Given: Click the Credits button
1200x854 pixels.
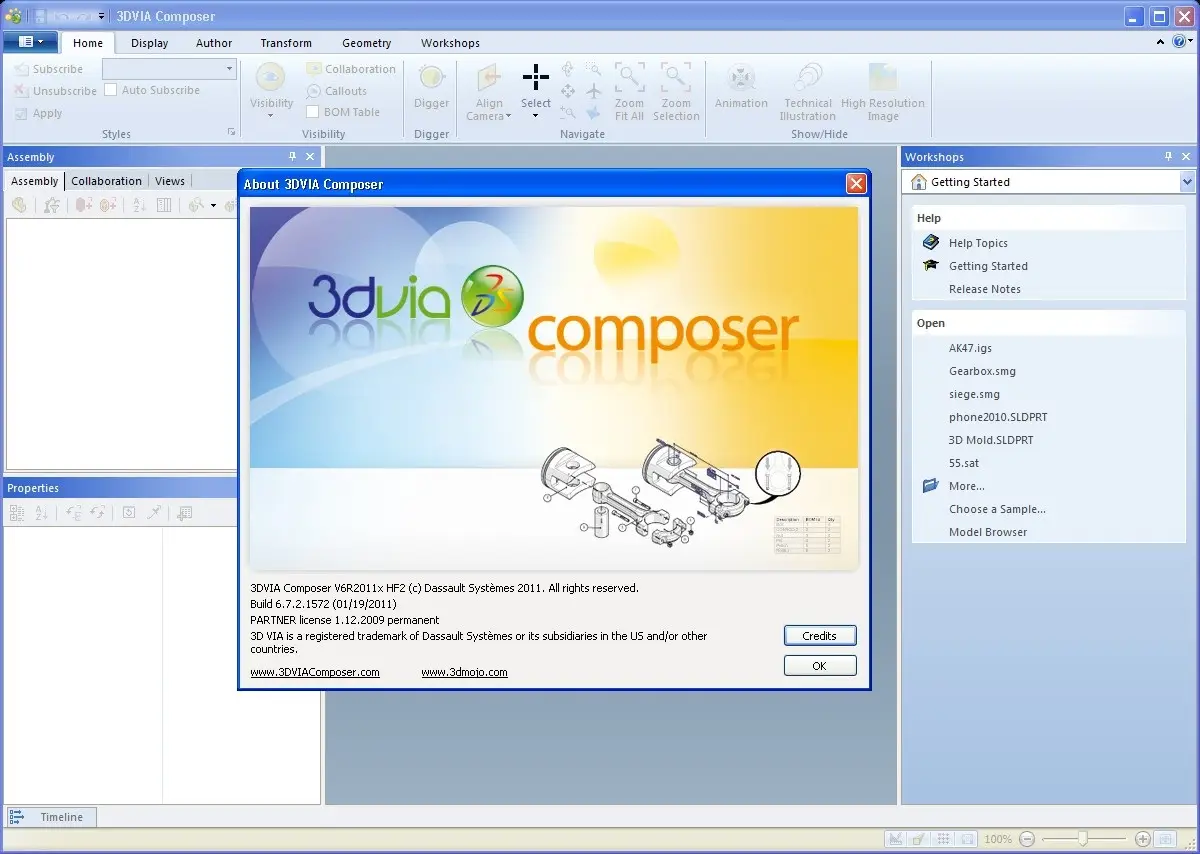Looking at the screenshot, I should pyautogui.click(x=820, y=635).
